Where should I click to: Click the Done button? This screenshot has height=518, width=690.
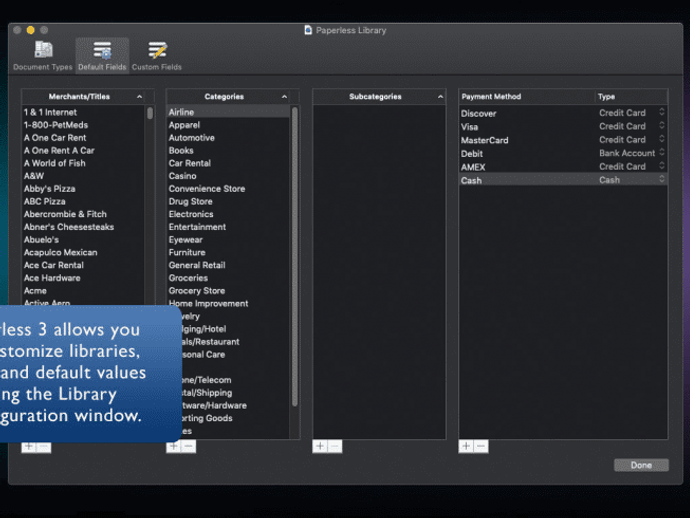tap(641, 465)
